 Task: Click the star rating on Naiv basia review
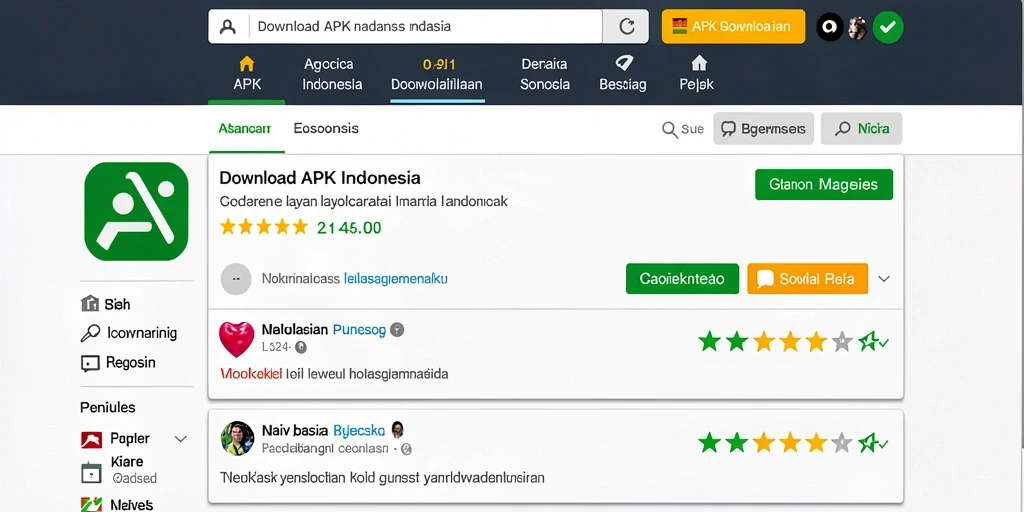775,442
